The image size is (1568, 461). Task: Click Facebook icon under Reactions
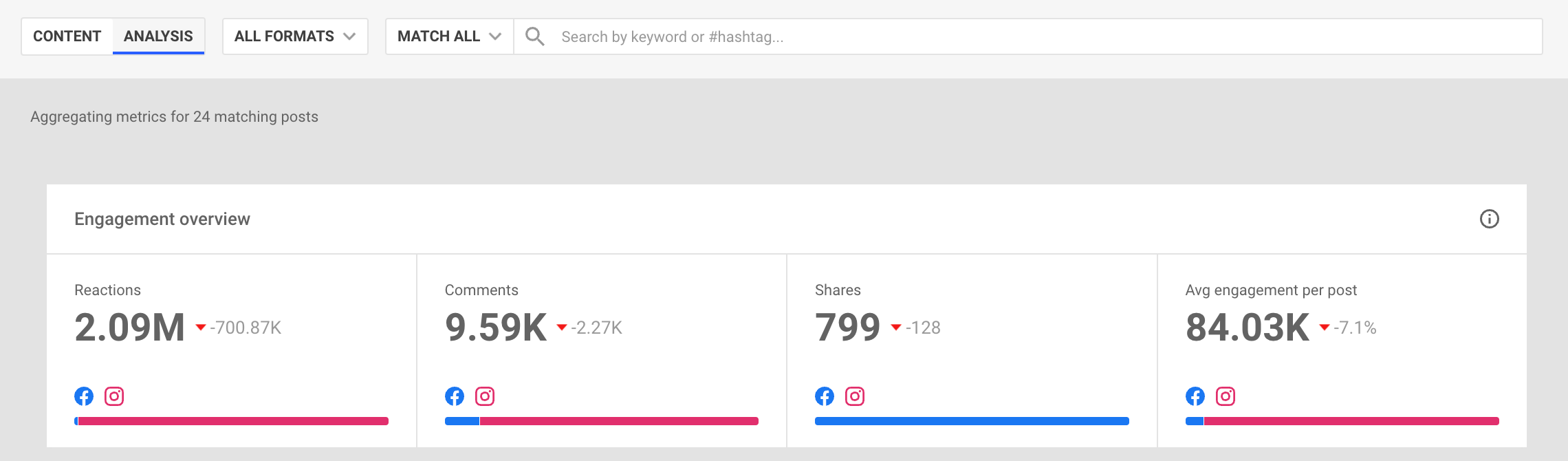click(x=84, y=396)
